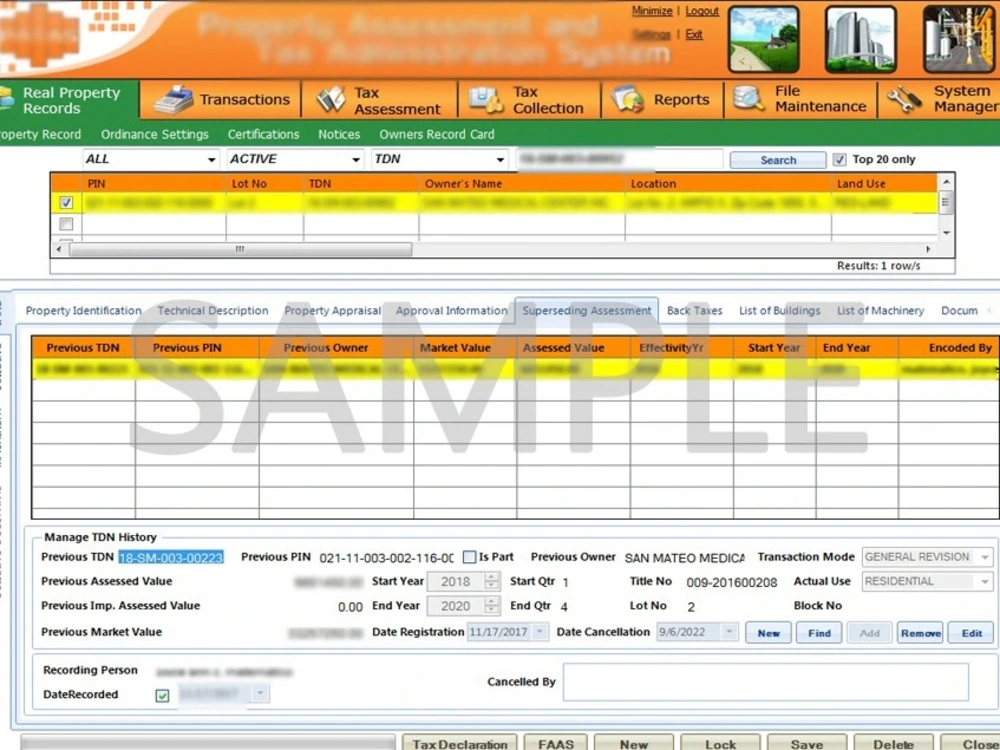Focus the Cancelled By text box
Viewport: 1000px width, 750px height.
click(766, 682)
